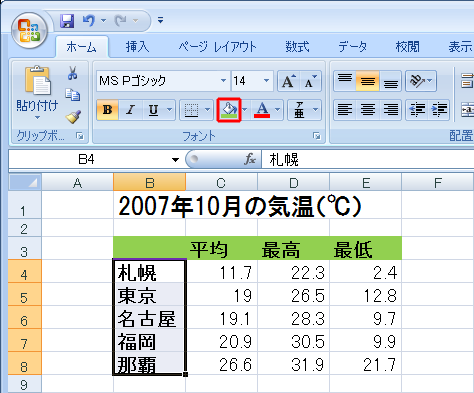The image size is (474, 393).
Task: Select column C header
Action: [x=221, y=183]
